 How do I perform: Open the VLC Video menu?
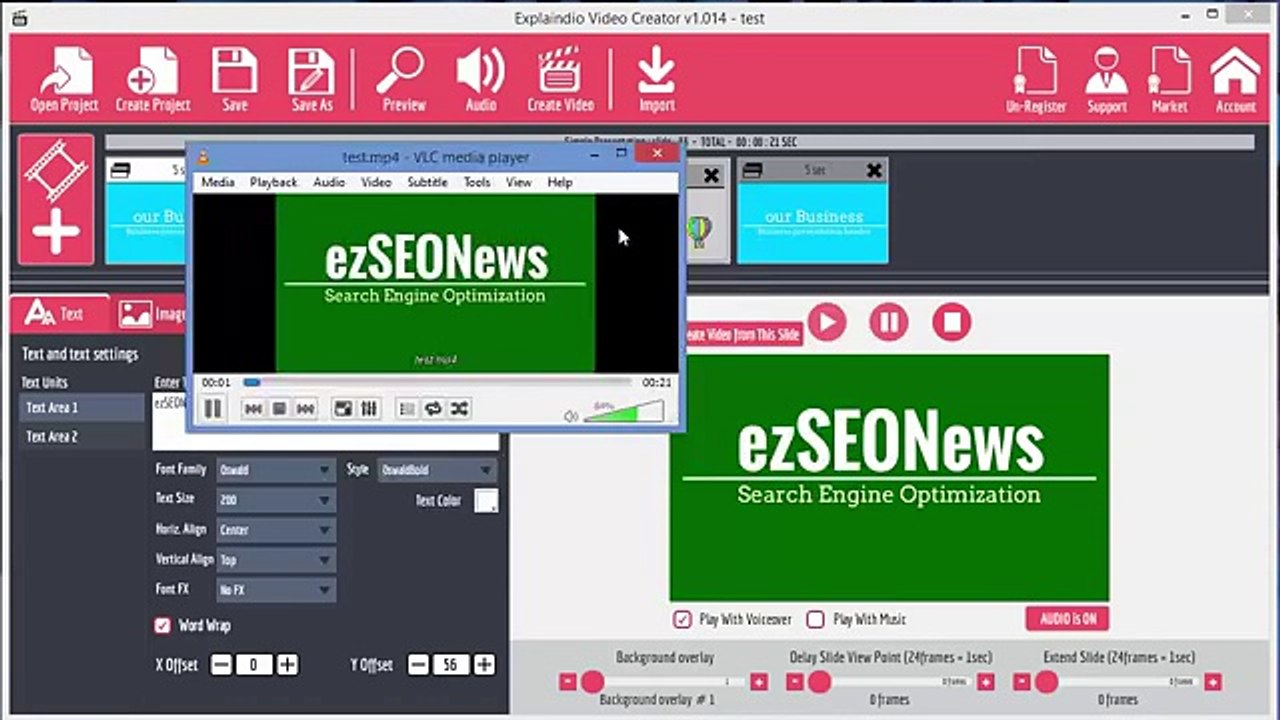[x=376, y=182]
